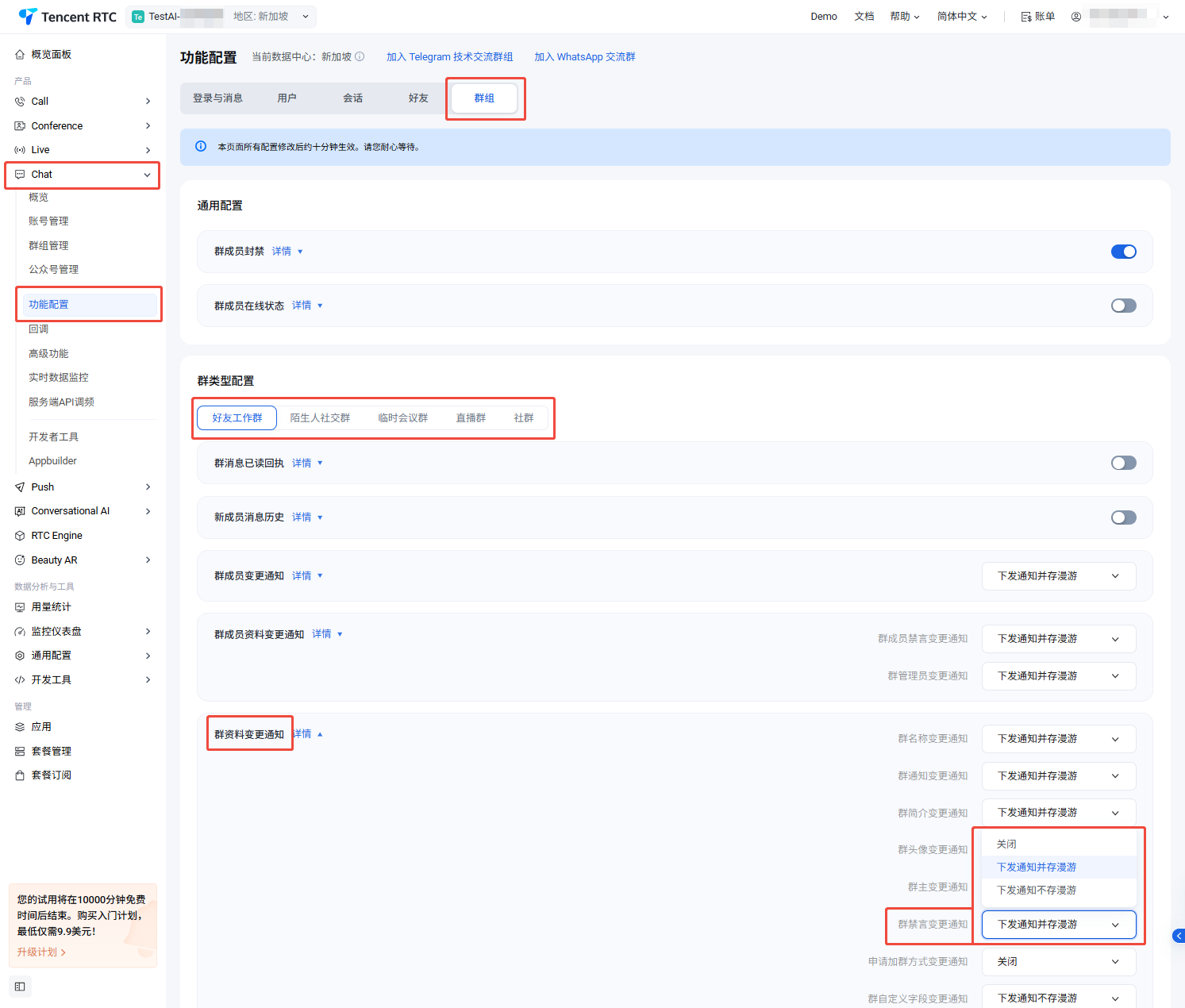Select 关闭 option in dropdown list
The height and width of the screenshot is (1008, 1185).
1059,844
